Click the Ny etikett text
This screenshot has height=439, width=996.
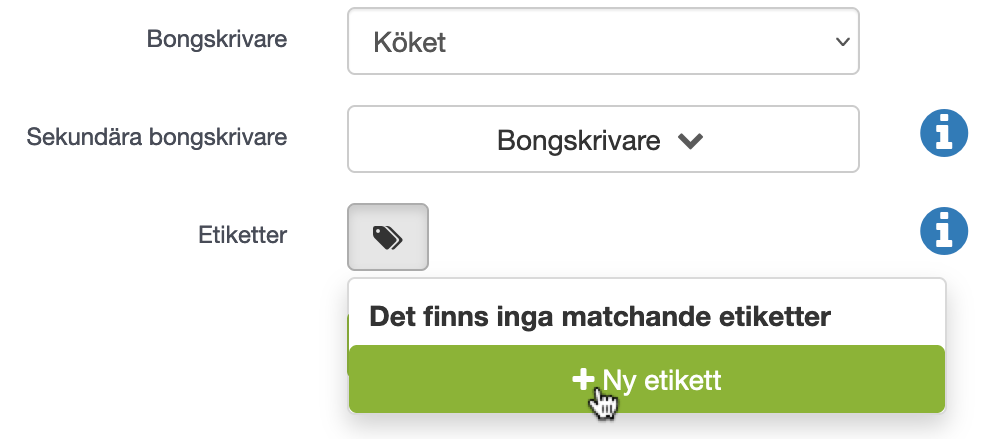pyautogui.click(x=661, y=381)
